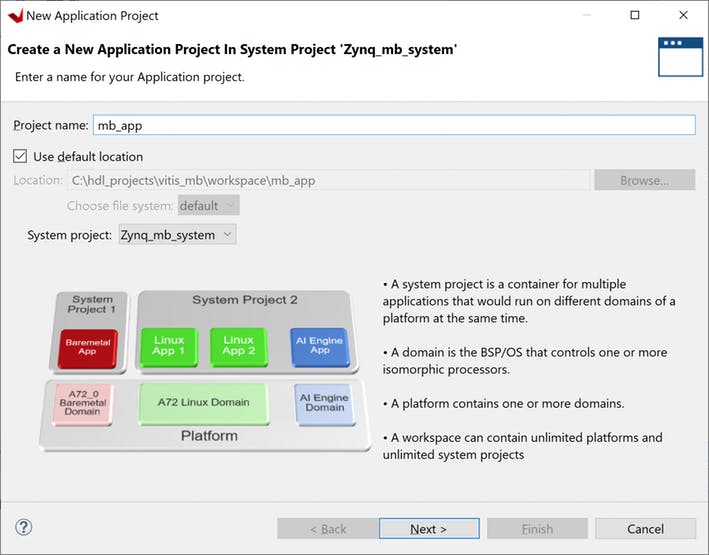Open the System project dropdown
This screenshot has width=709, height=555.
[x=177, y=235]
